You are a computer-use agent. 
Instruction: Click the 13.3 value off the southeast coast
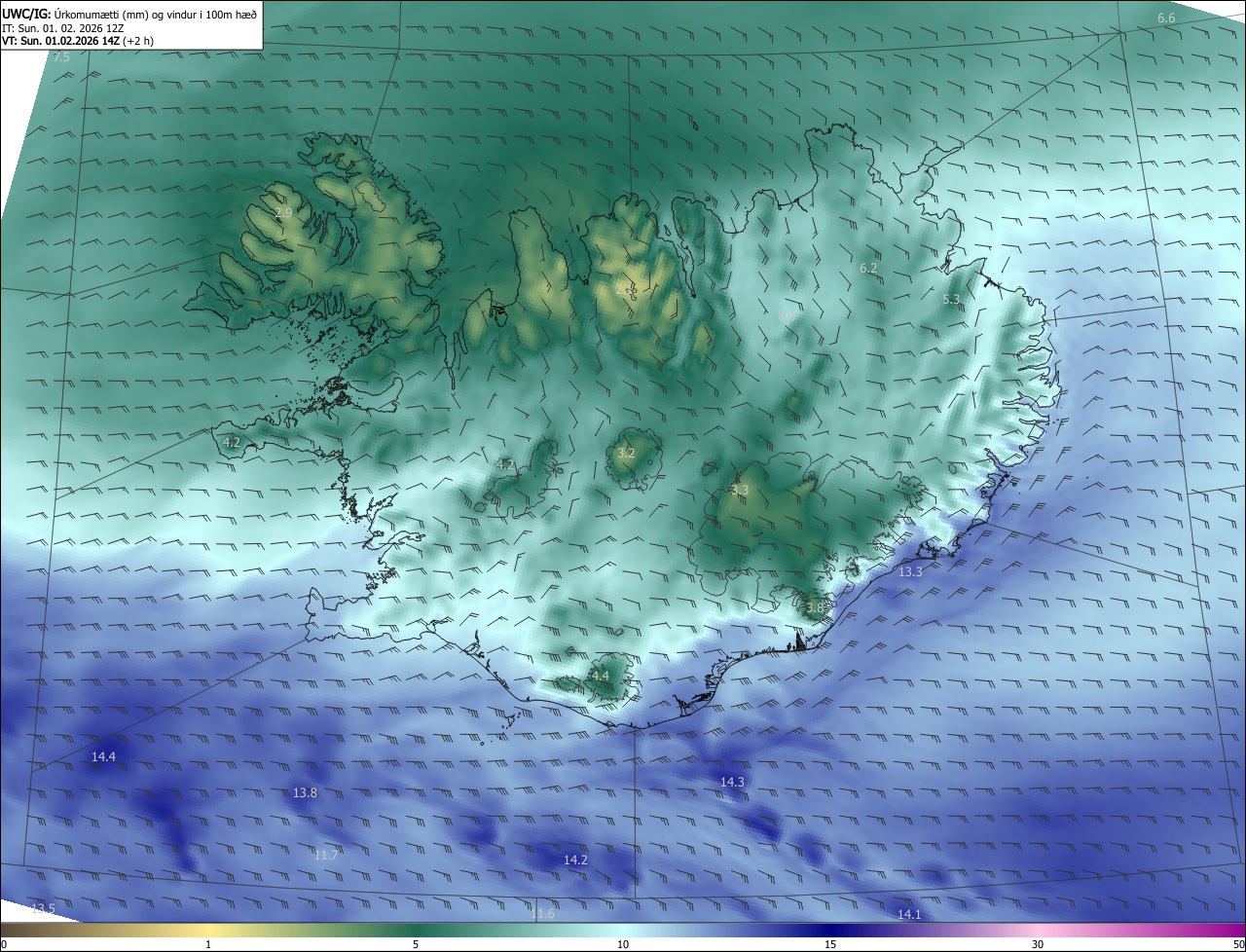910,572
